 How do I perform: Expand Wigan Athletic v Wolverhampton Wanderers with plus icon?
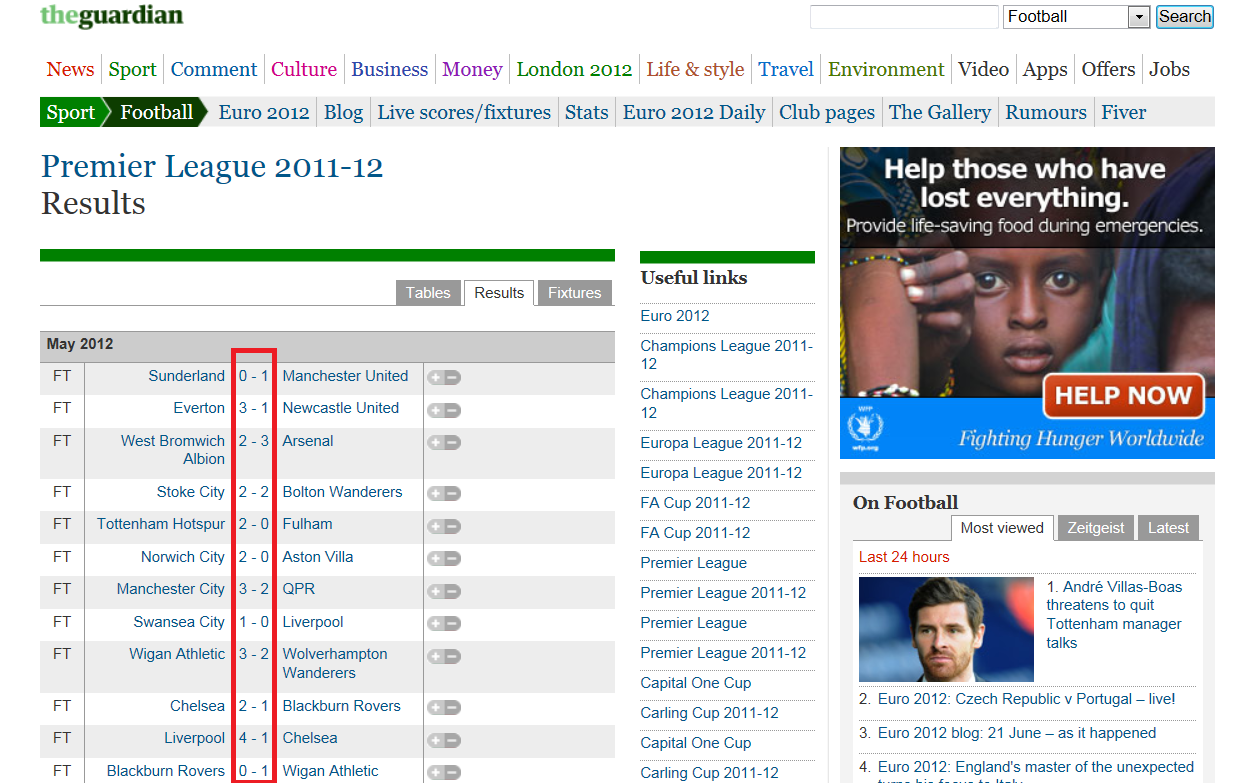(x=435, y=656)
